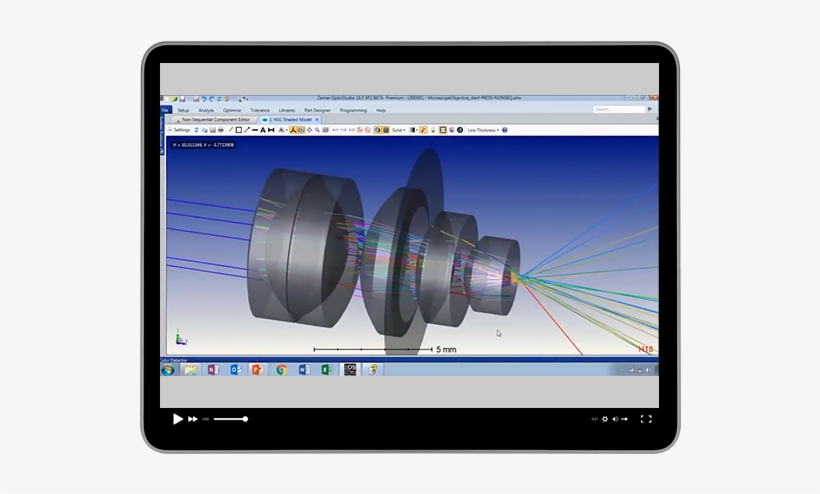Viewport: 820px width, 494px height.
Task: Click the move/pan crosshair icon
Action: pyautogui.click(x=309, y=130)
